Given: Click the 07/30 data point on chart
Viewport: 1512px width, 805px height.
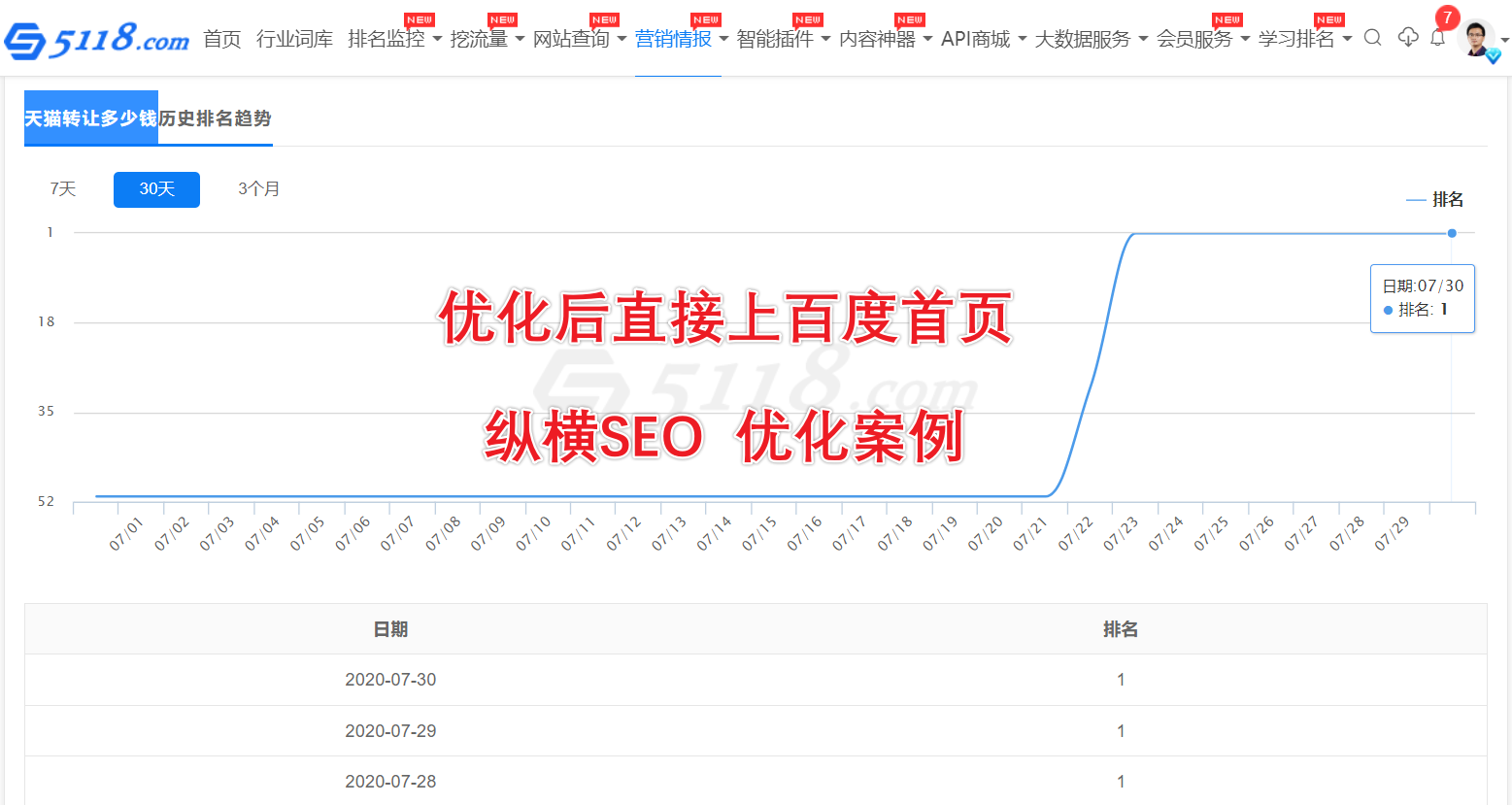Looking at the screenshot, I should [1452, 233].
